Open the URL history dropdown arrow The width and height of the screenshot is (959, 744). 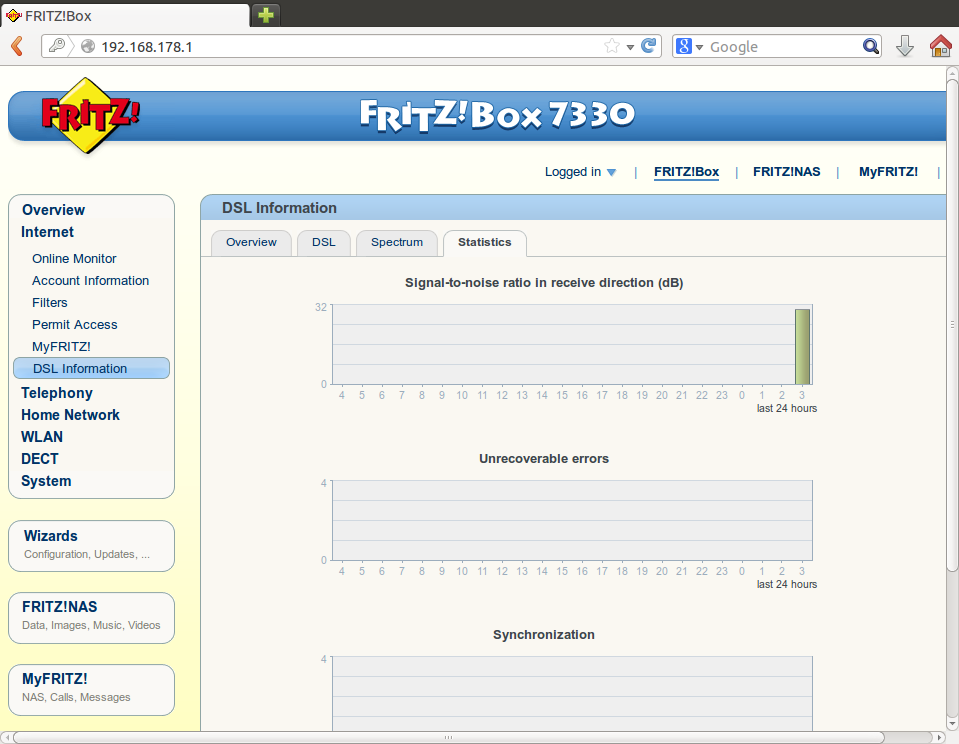coord(630,47)
